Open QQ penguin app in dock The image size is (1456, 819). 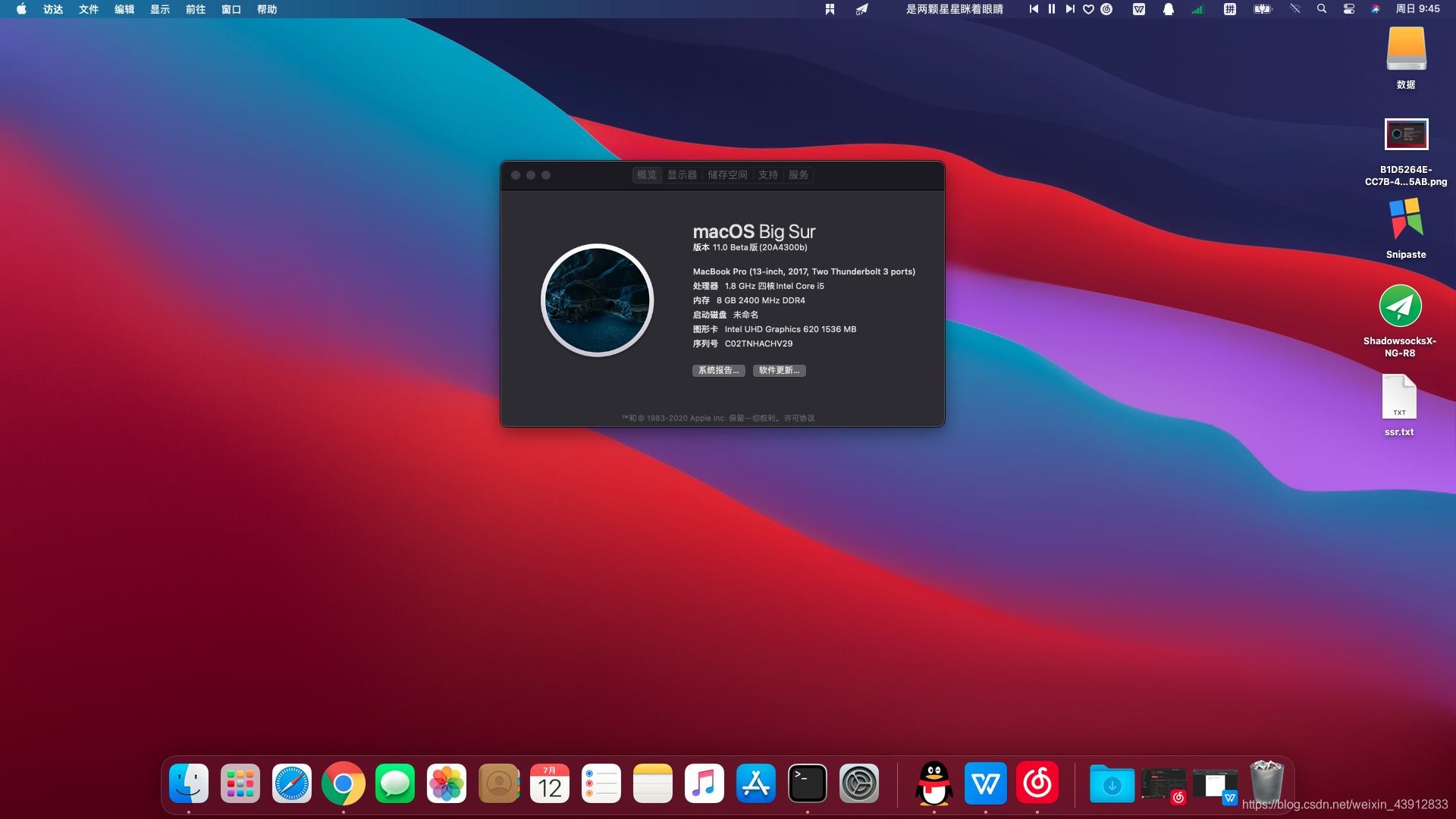pos(934,783)
